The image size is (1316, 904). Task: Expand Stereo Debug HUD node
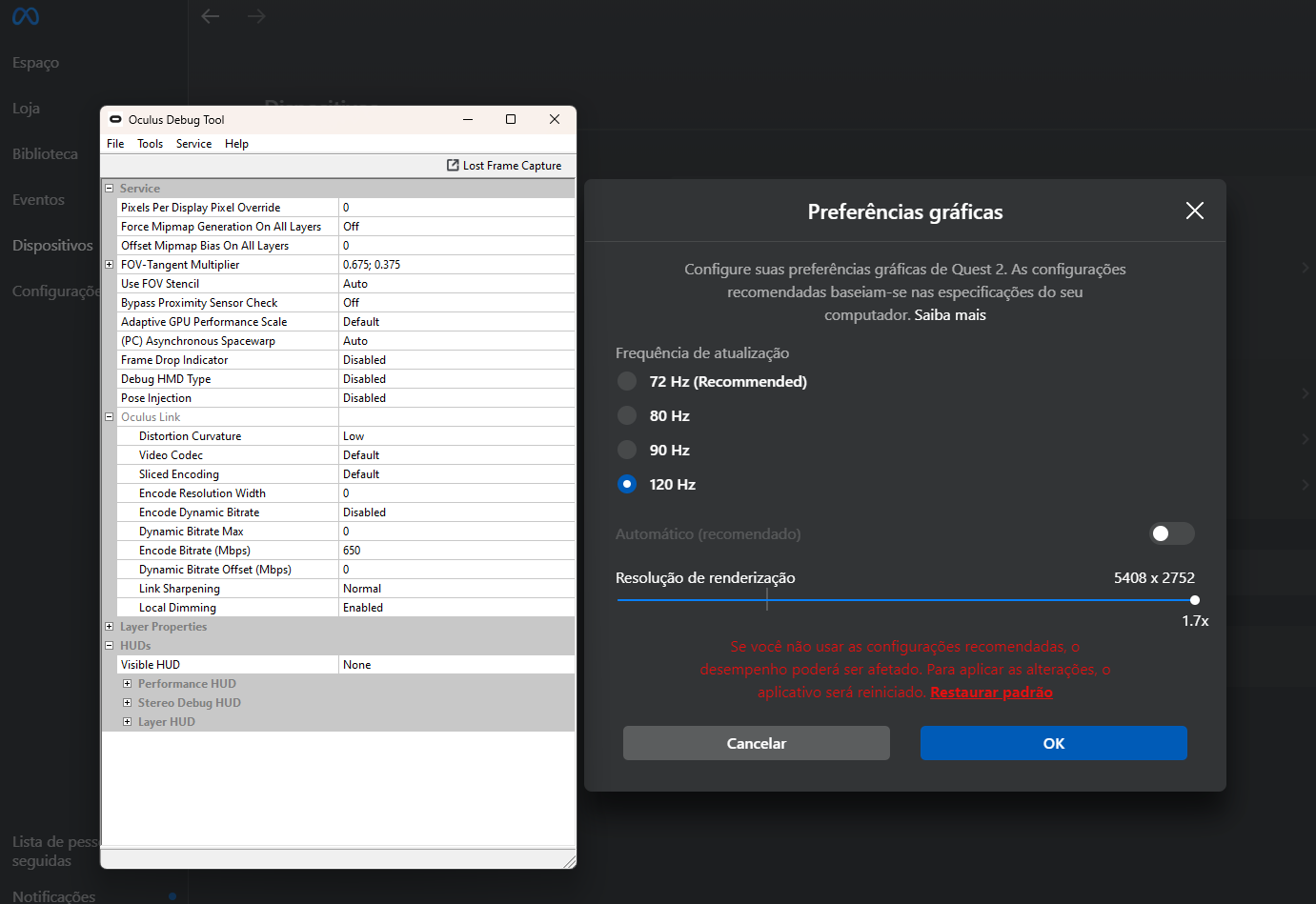127,703
